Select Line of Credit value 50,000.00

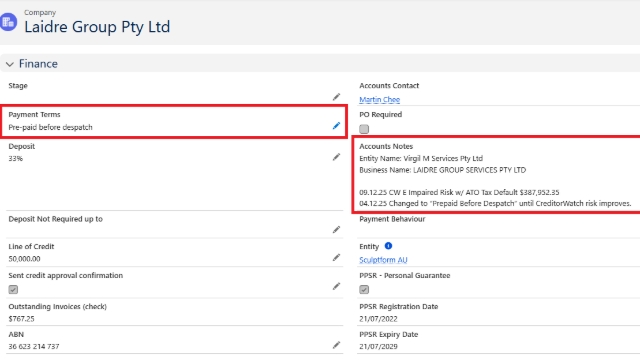point(24,259)
